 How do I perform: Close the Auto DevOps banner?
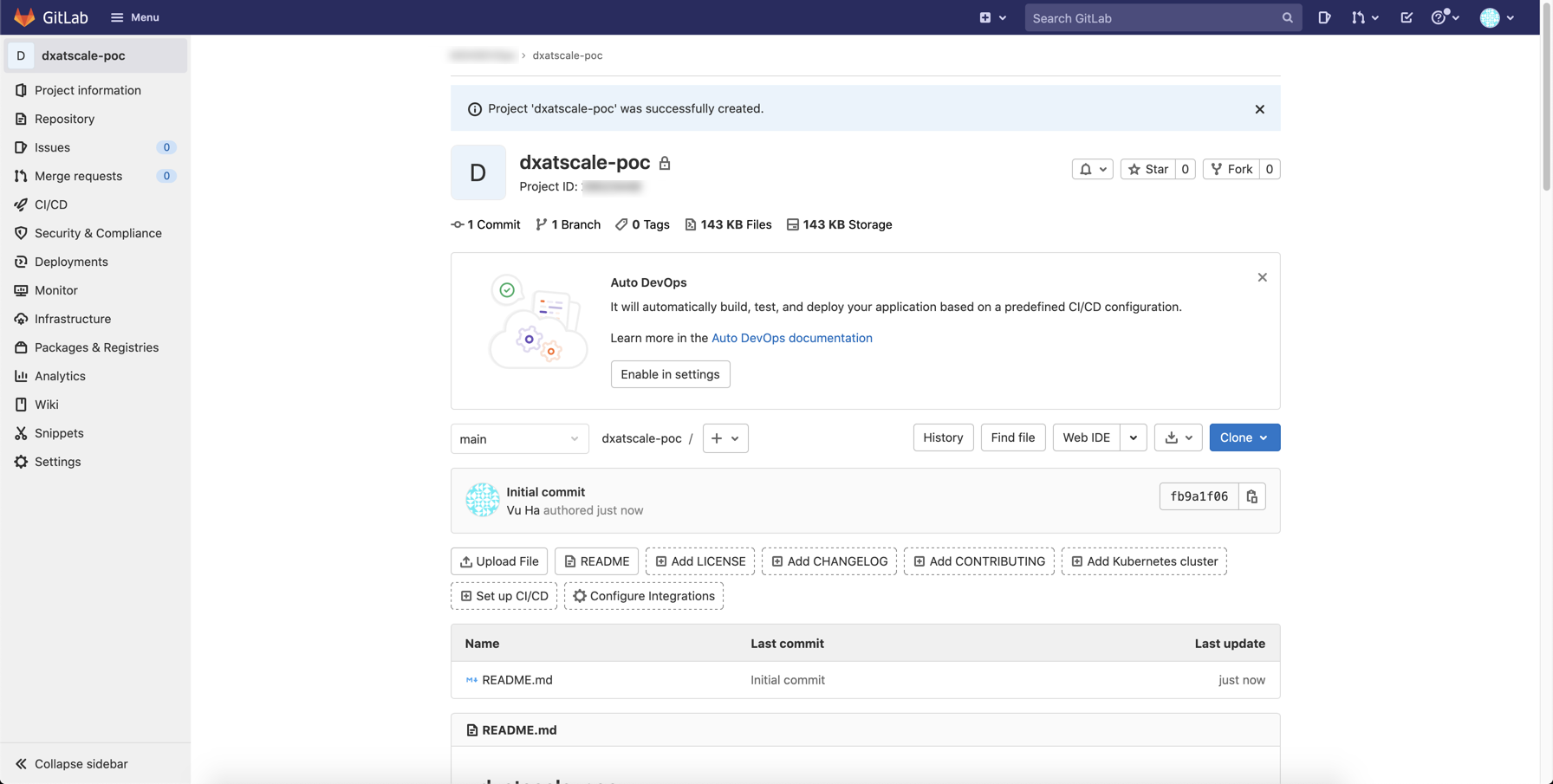1262,277
